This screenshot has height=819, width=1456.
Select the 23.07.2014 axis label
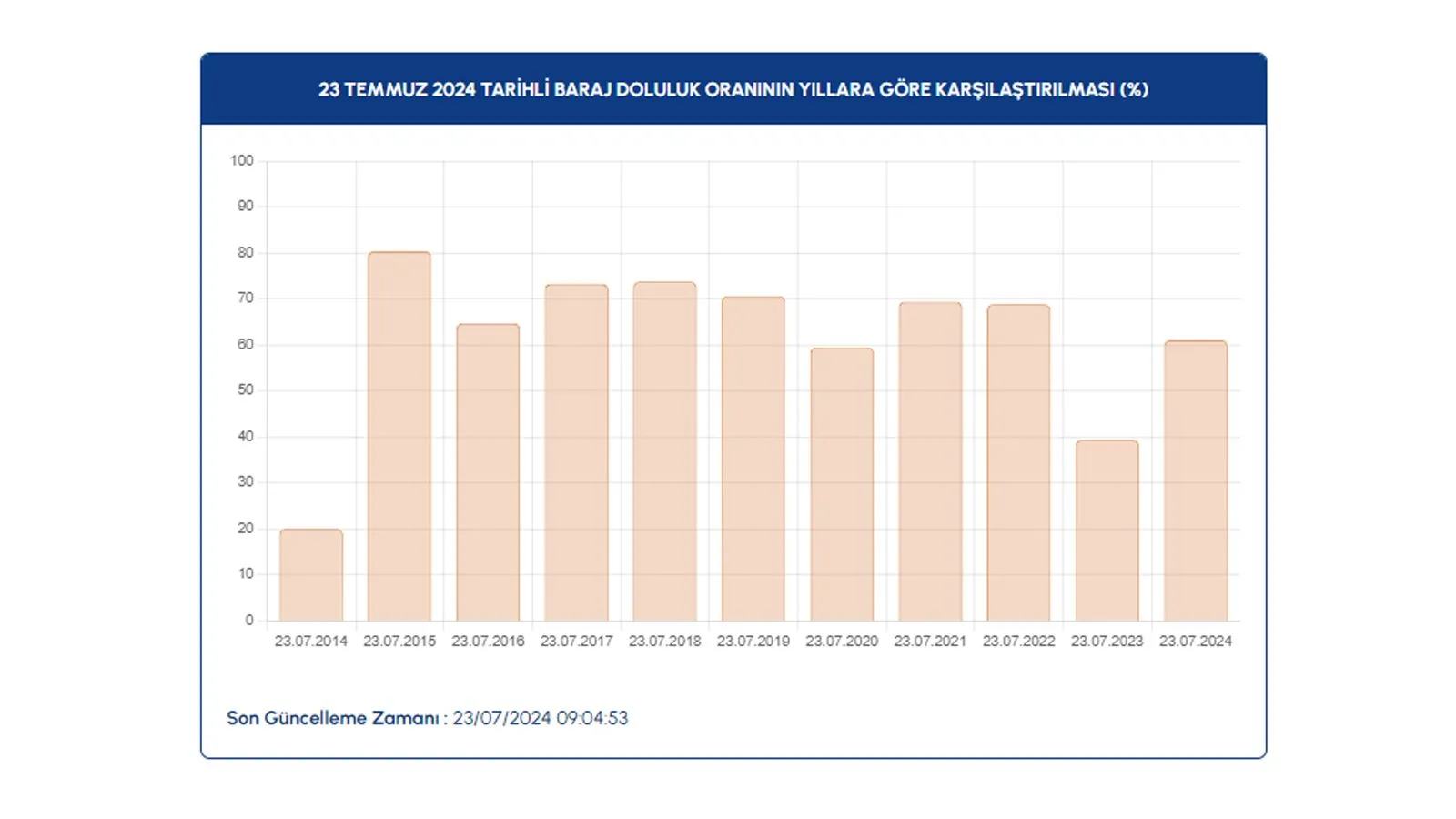pyautogui.click(x=311, y=641)
